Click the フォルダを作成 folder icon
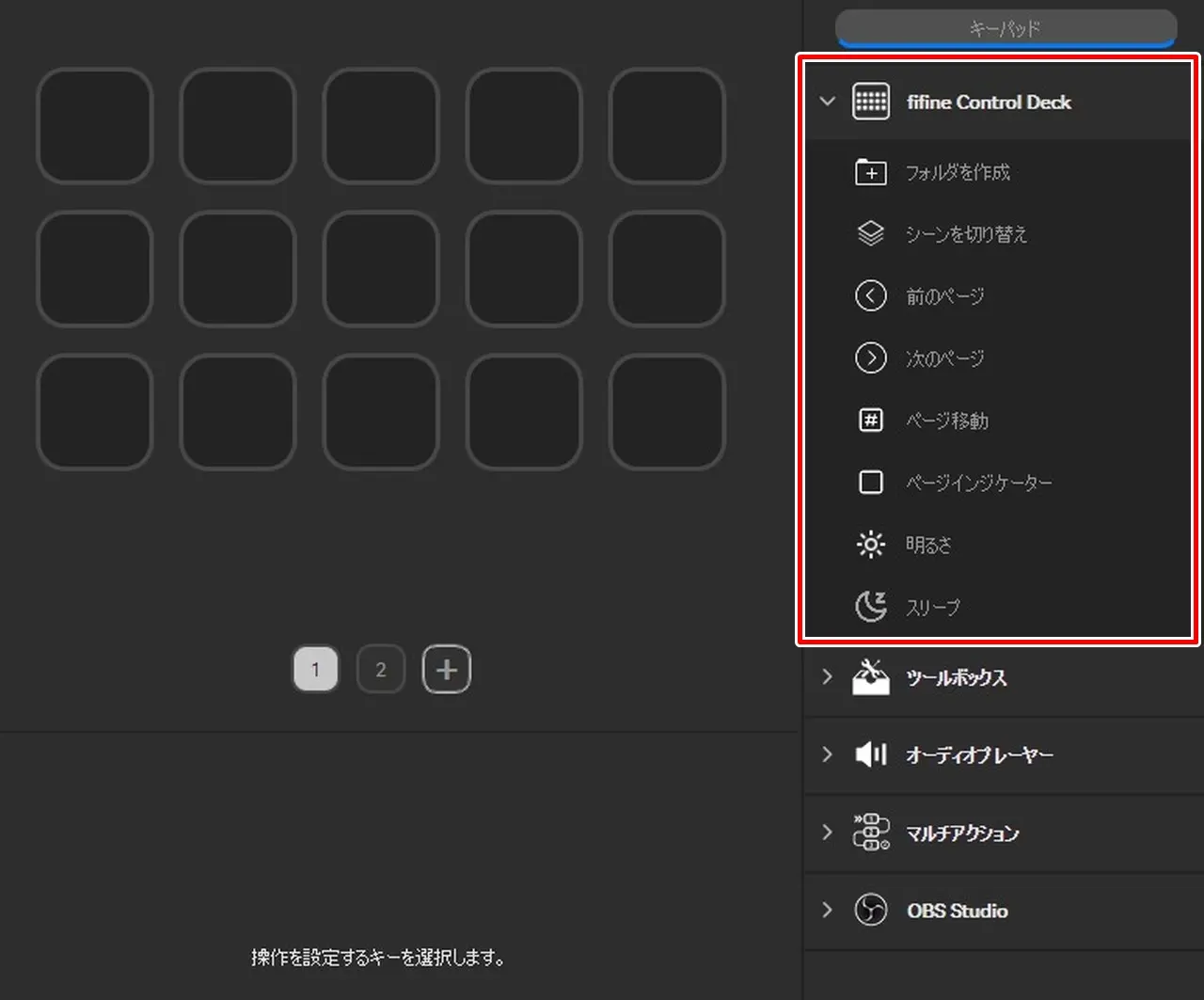The image size is (1204, 1000). (x=870, y=172)
